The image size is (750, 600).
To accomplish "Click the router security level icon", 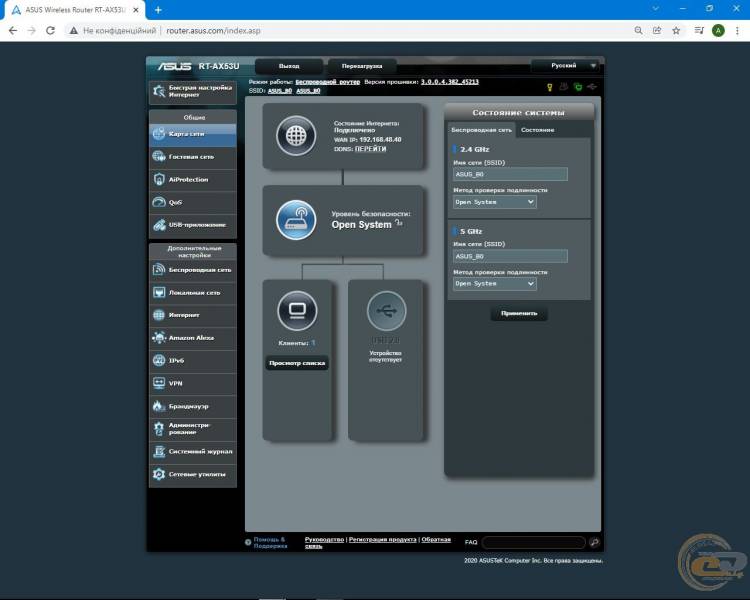I will point(296,220).
